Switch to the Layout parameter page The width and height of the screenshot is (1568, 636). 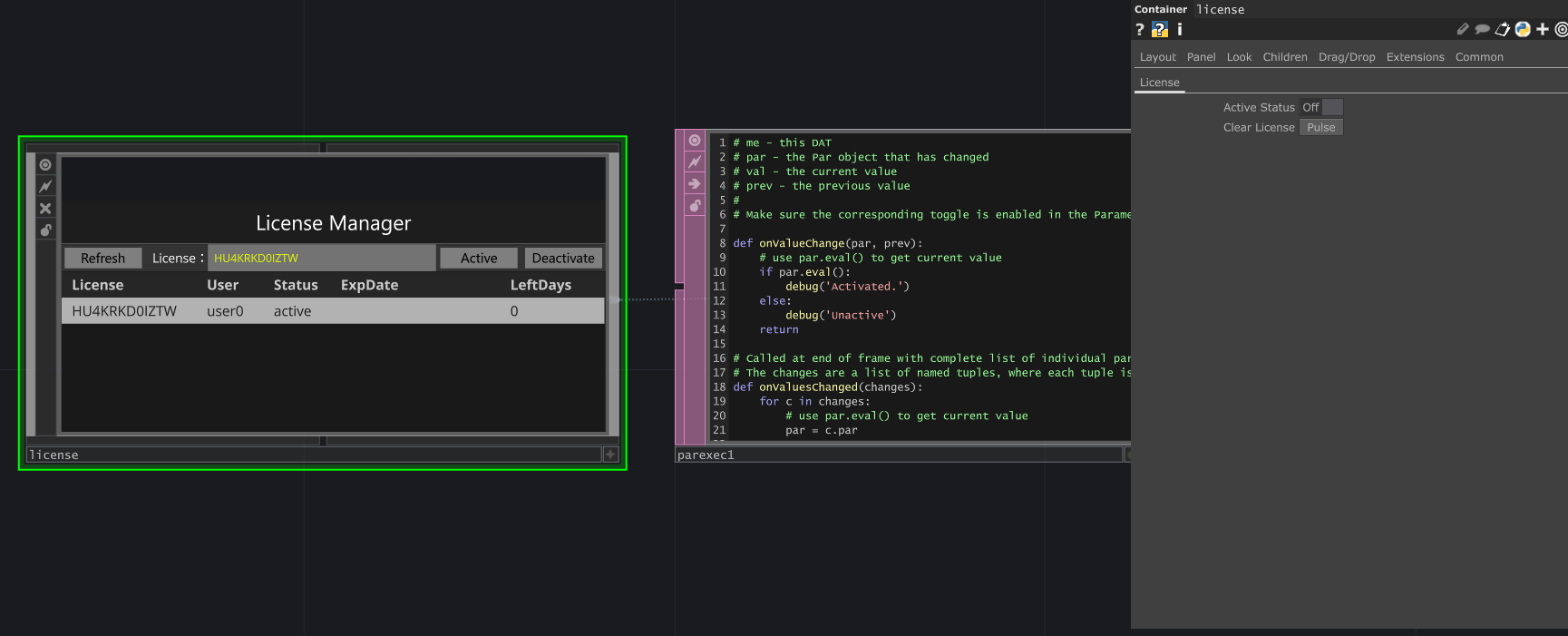coord(1157,57)
